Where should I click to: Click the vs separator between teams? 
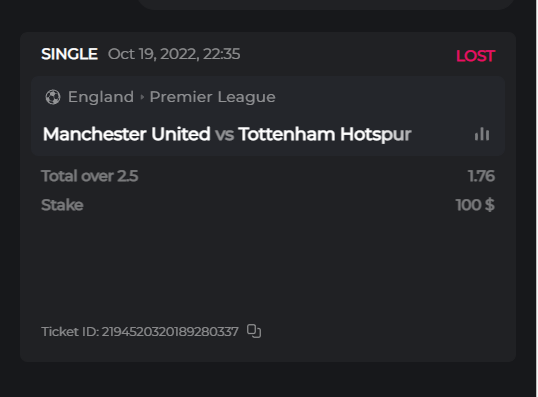224,134
